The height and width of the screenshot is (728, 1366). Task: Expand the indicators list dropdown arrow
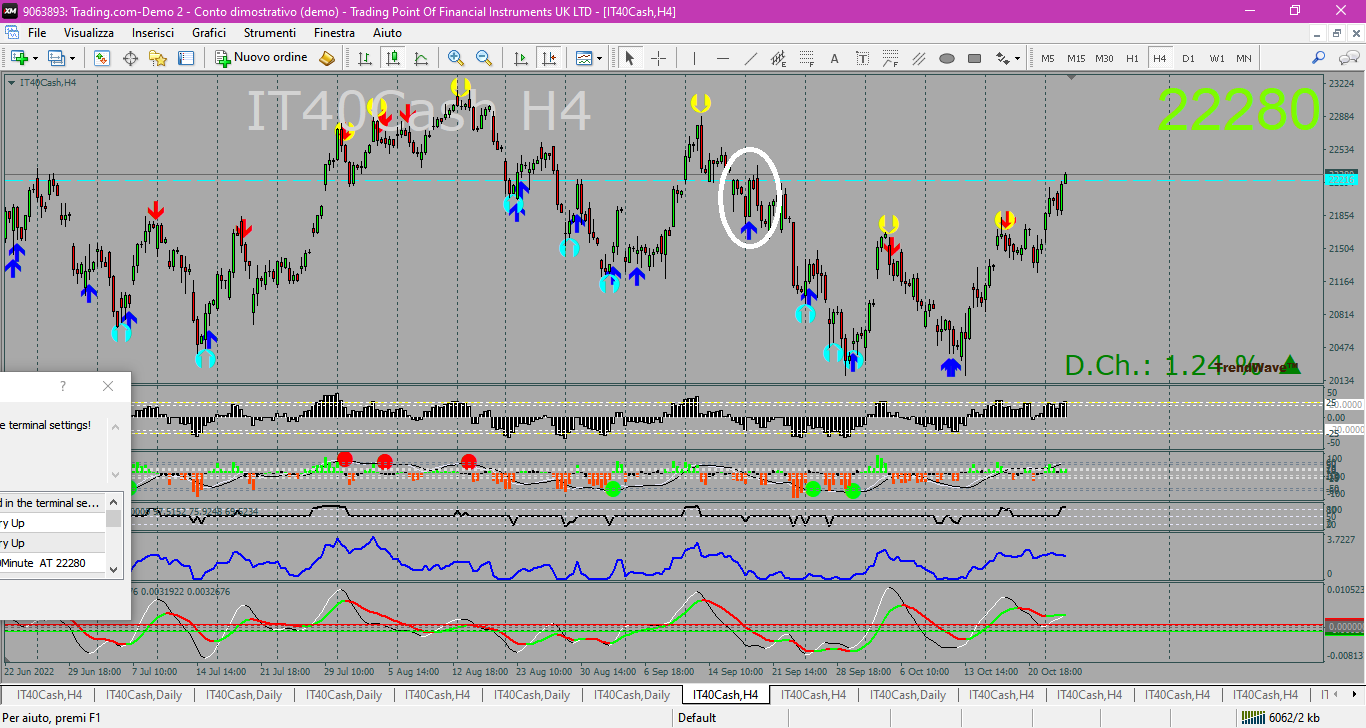(600, 58)
